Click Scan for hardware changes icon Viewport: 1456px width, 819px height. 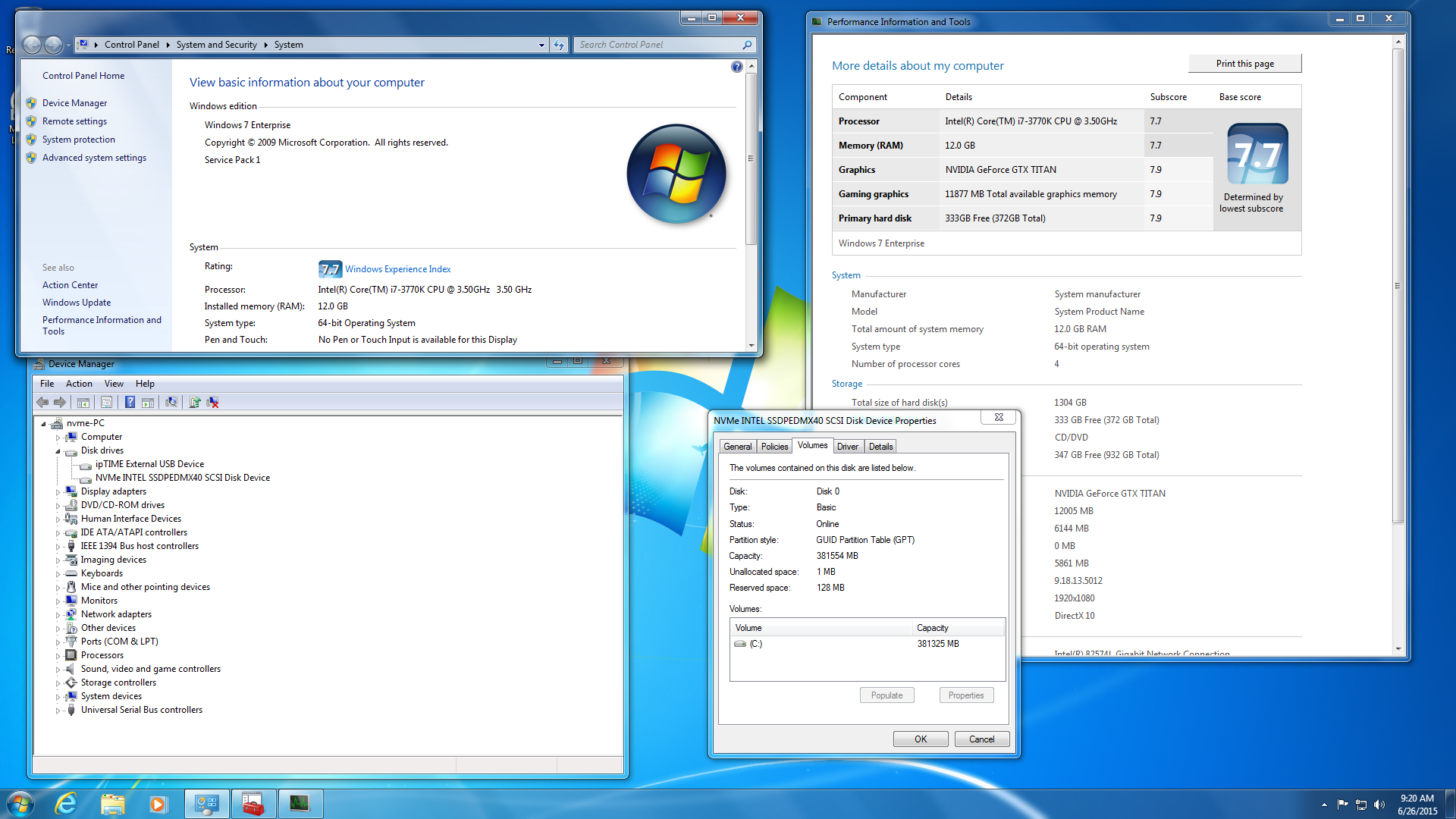tap(171, 403)
